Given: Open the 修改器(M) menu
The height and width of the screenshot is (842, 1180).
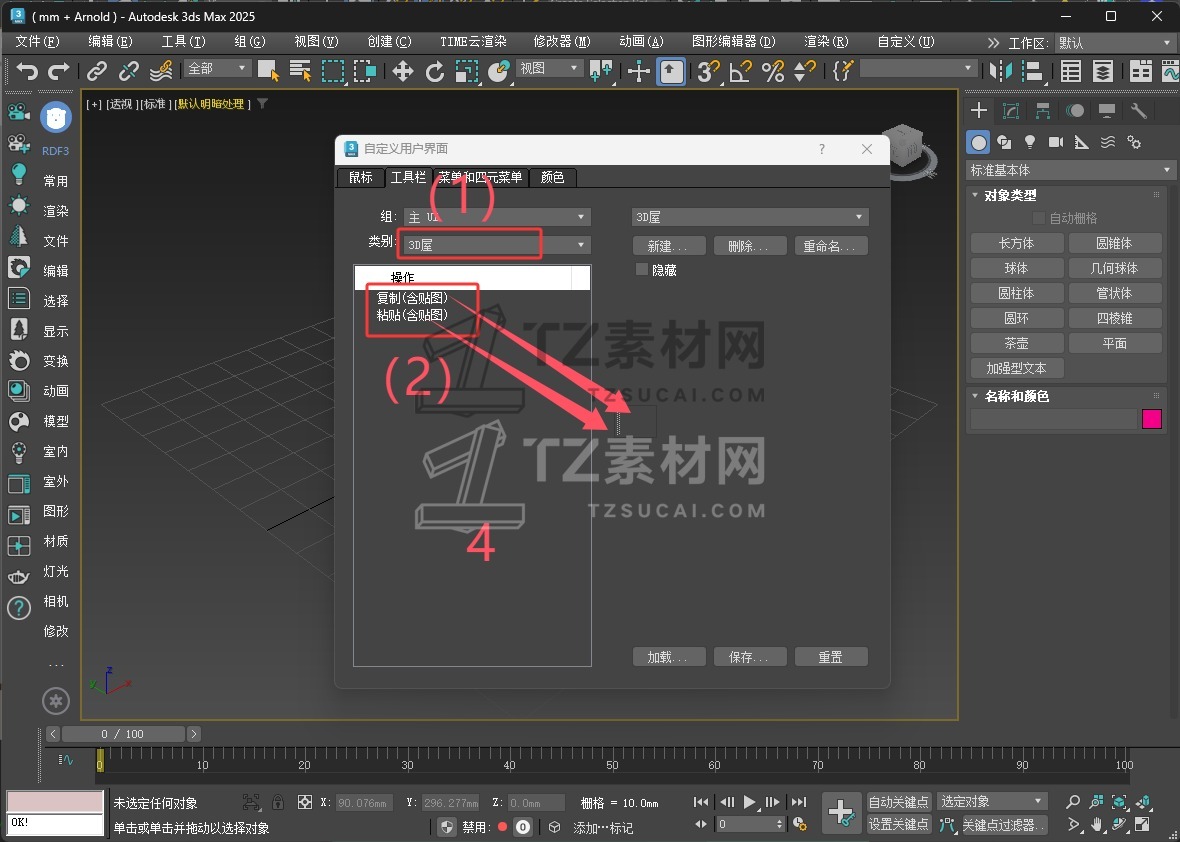Looking at the screenshot, I should pyautogui.click(x=561, y=42).
